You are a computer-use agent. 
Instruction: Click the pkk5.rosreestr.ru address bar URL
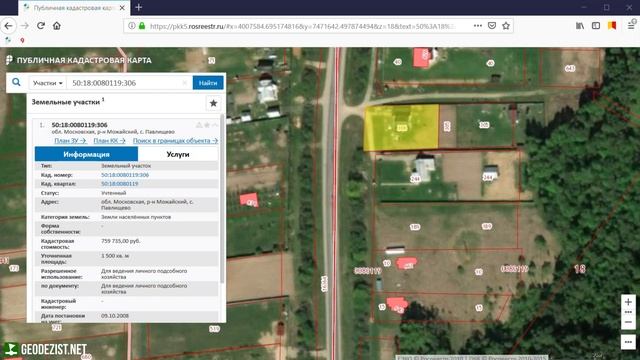tap(301, 26)
